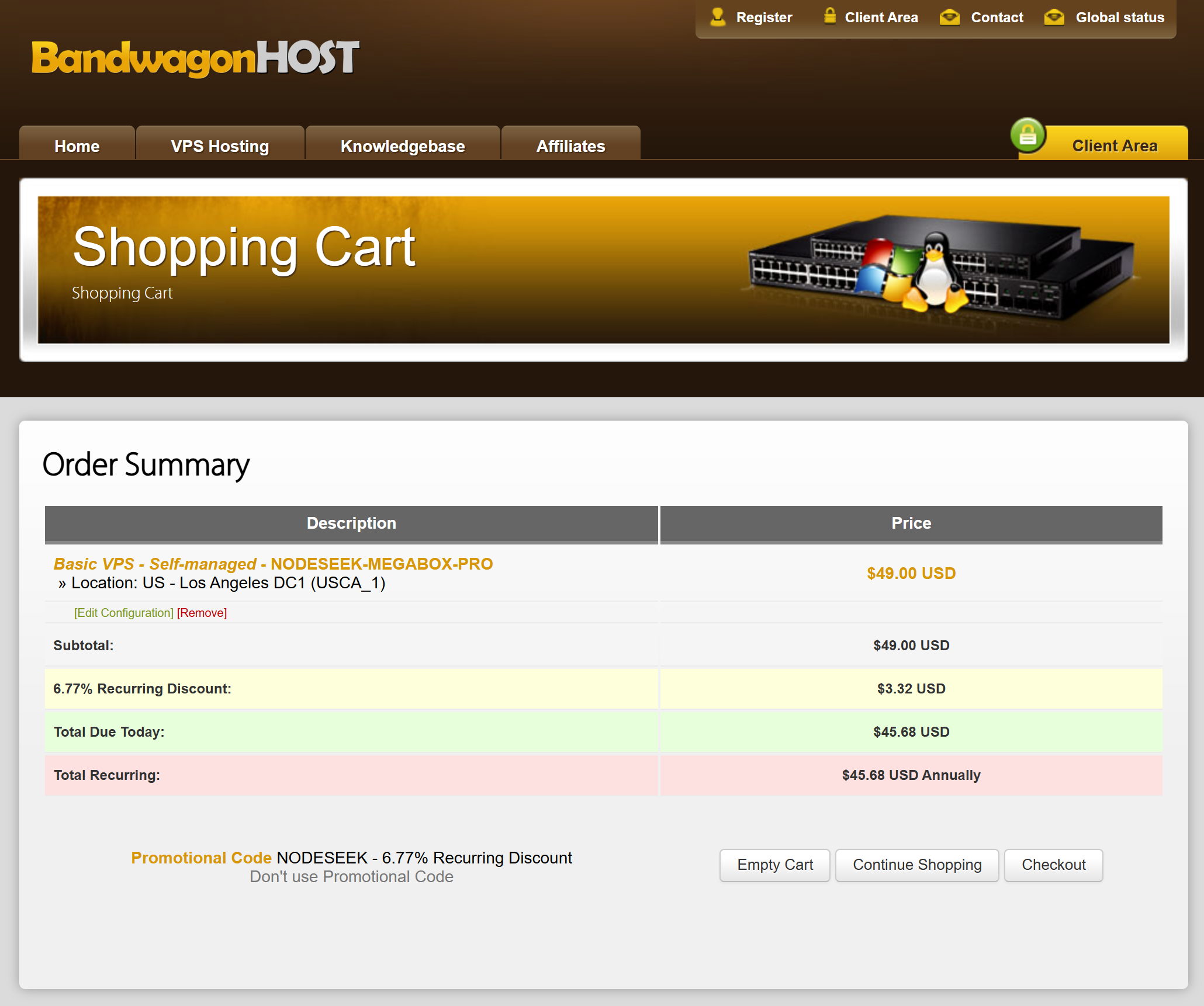Click the Remove link for the VPS item
Image resolution: width=1204 pixels, height=1006 pixels.
pyautogui.click(x=202, y=613)
